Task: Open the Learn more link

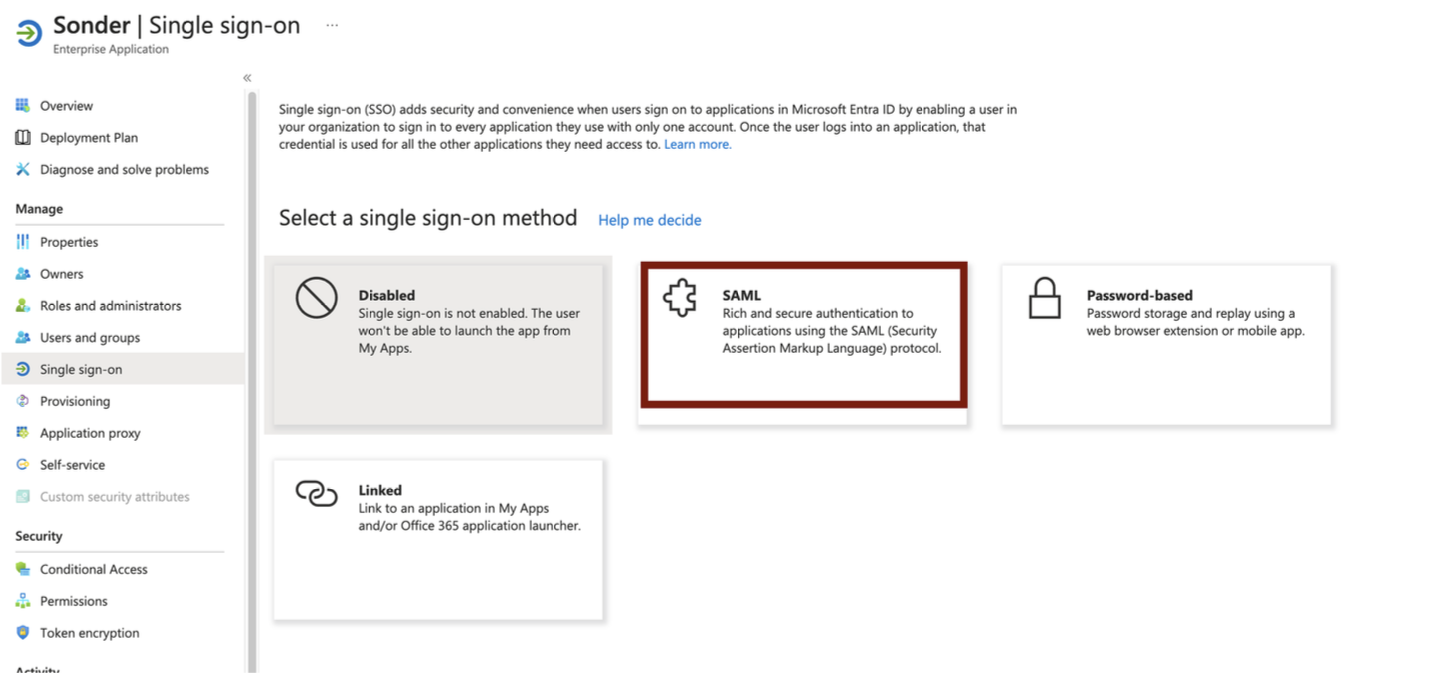Action: click(x=697, y=144)
